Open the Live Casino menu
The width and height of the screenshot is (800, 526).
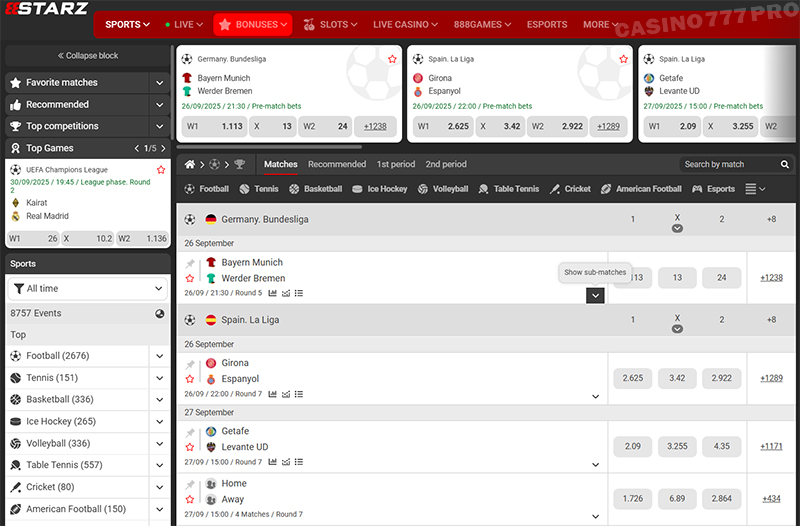tap(405, 24)
